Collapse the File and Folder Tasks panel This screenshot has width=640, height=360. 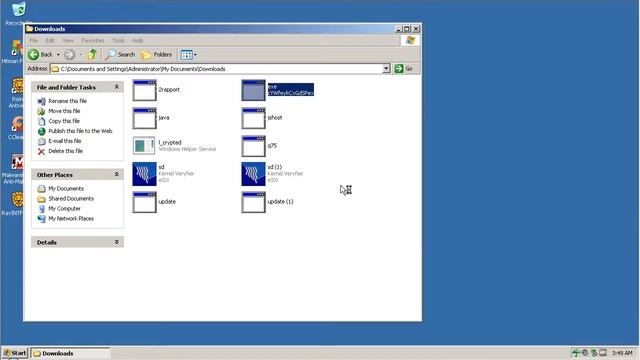click(x=116, y=87)
